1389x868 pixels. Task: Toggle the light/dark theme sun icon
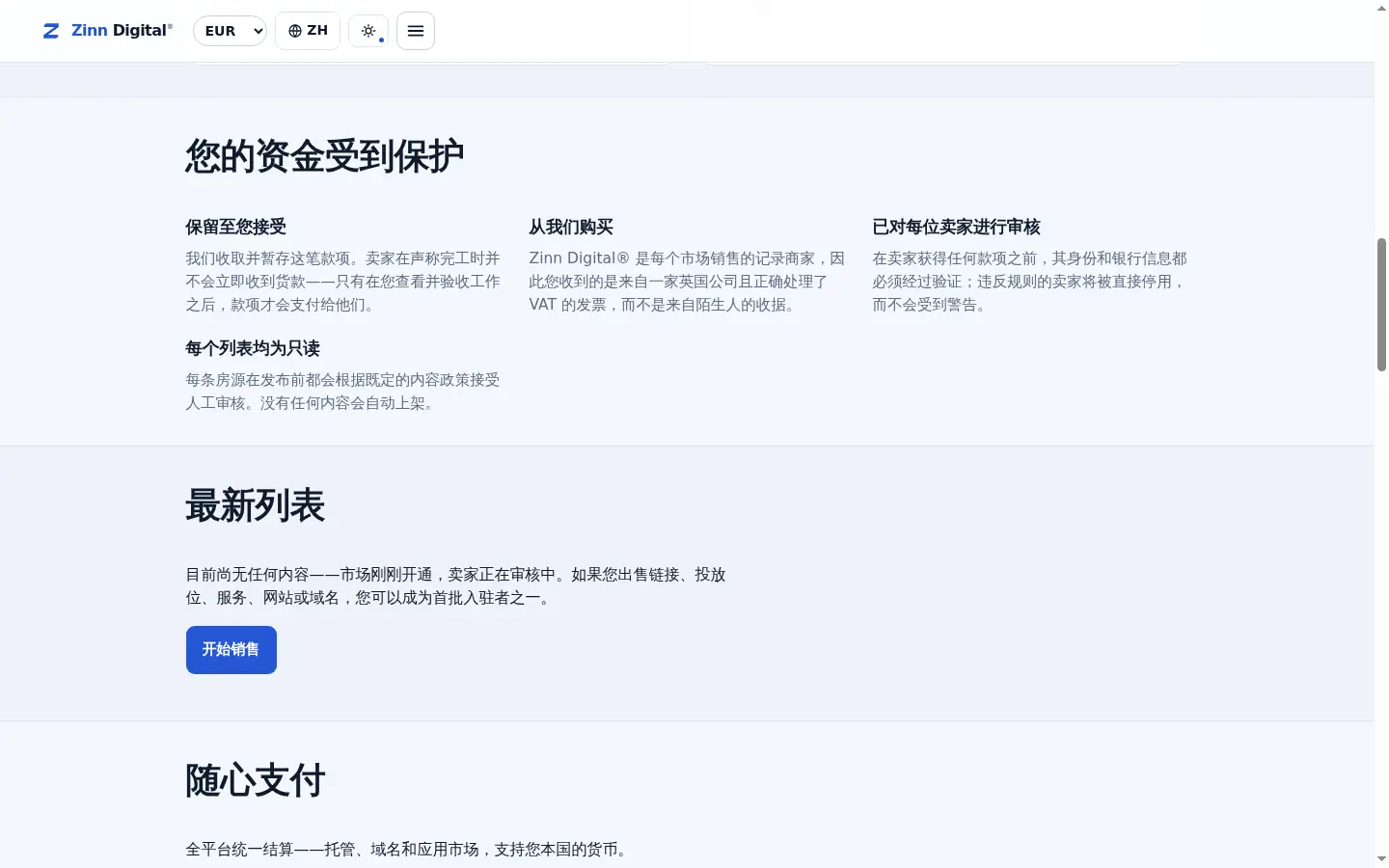coord(368,31)
